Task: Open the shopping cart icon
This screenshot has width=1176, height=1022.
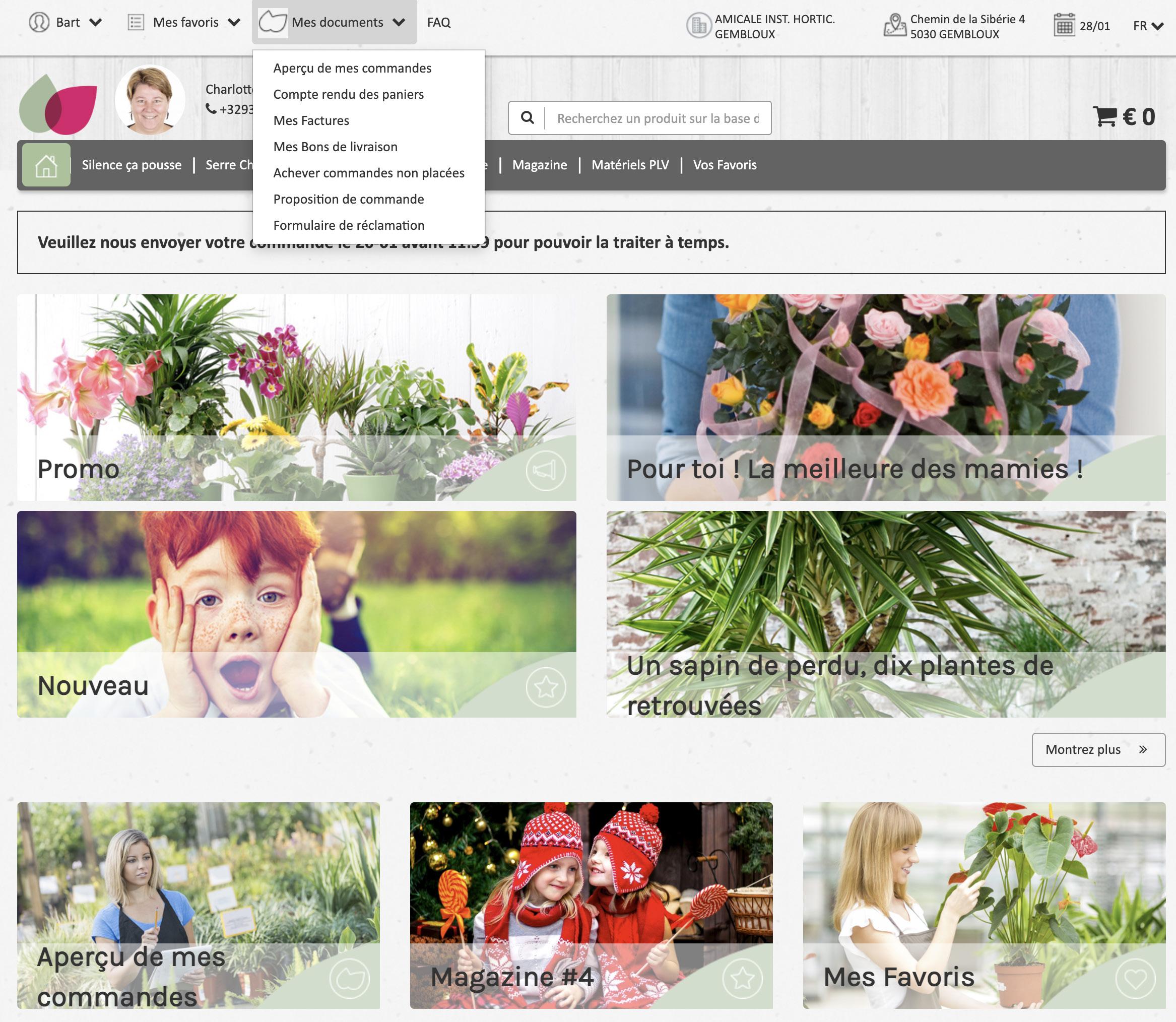Action: [x=1105, y=116]
